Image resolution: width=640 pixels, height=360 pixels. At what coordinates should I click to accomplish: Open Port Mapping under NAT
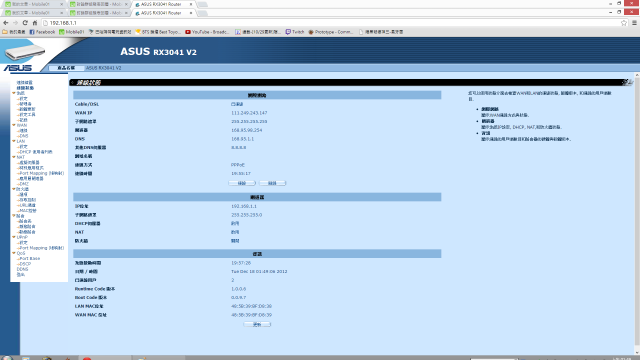[x=42, y=173]
